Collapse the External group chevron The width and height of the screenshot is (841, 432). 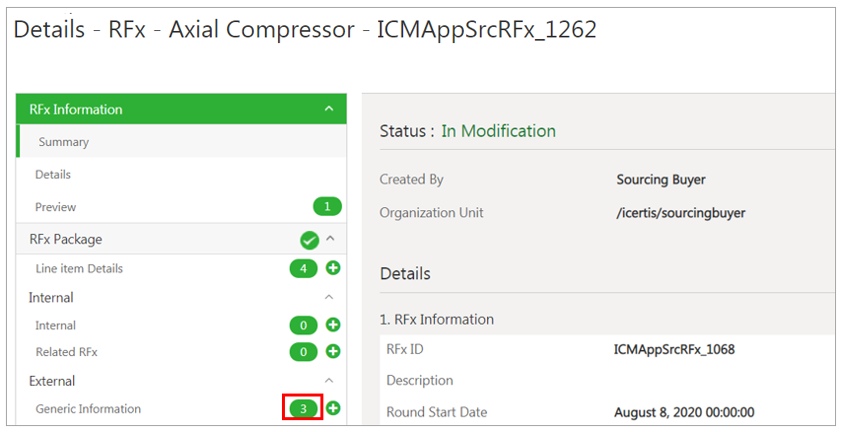(x=330, y=381)
